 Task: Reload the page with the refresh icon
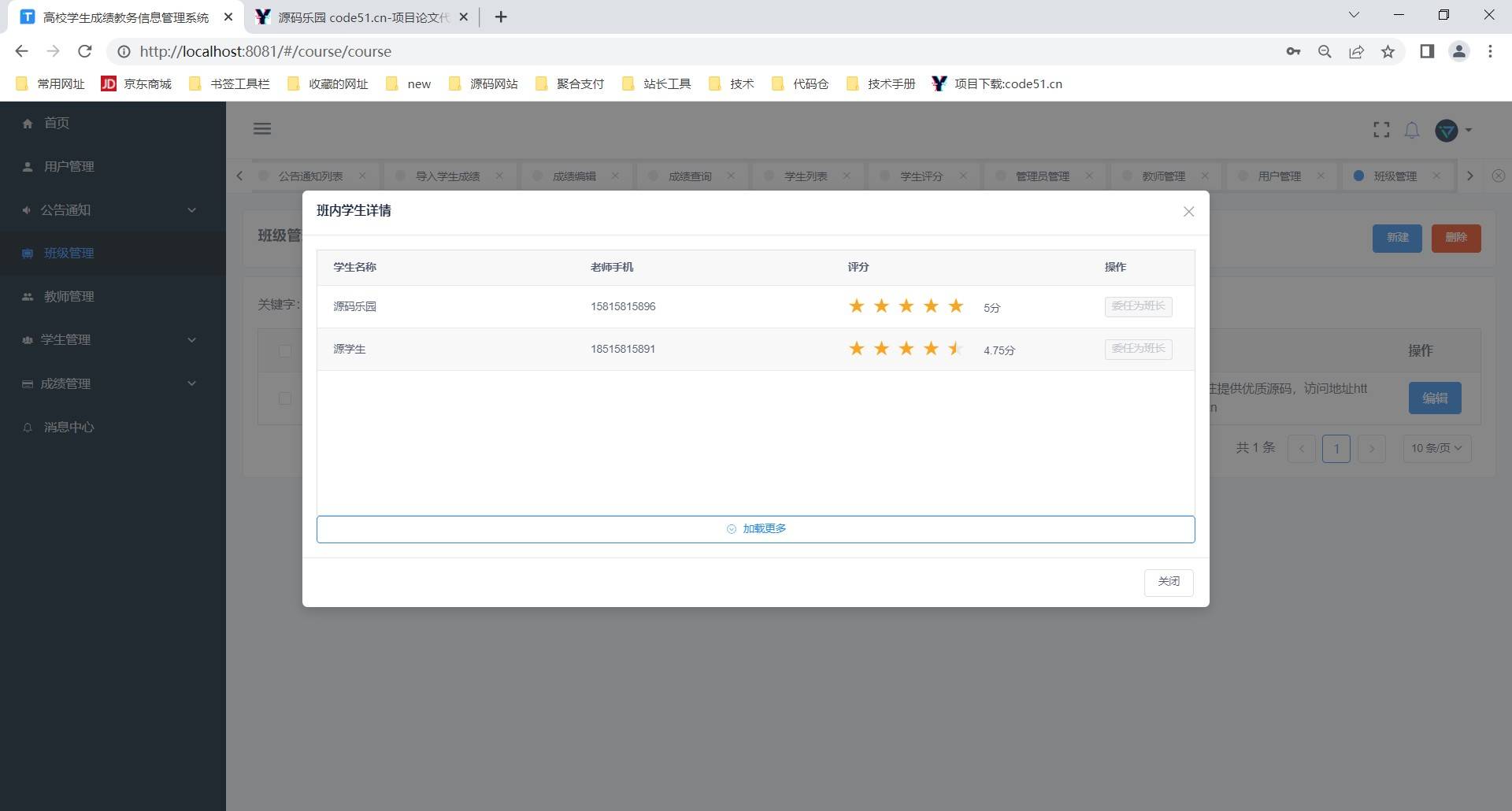(x=85, y=51)
